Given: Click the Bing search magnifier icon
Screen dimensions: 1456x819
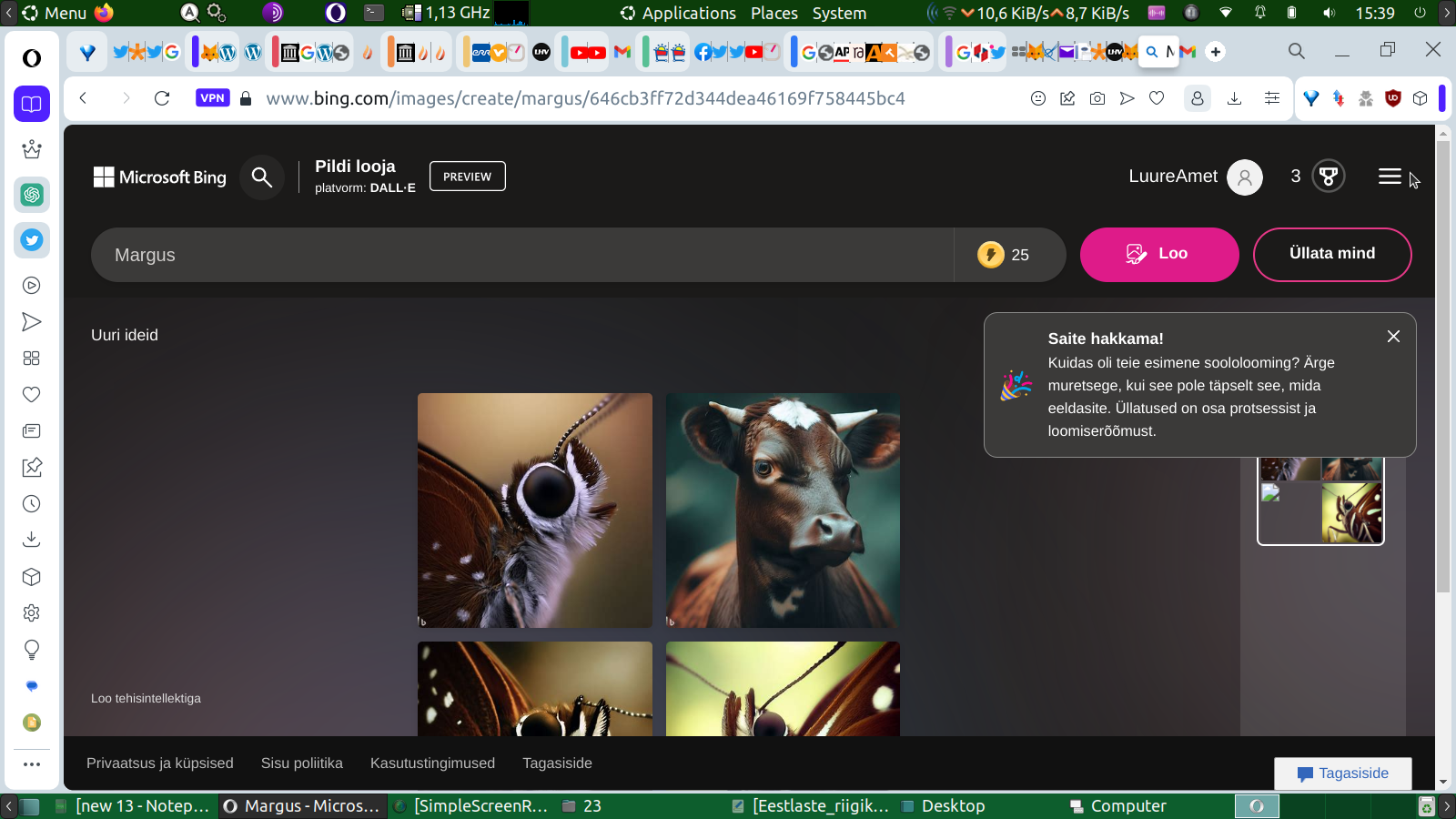Looking at the screenshot, I should pyautogui.click(x=262, y=177).
